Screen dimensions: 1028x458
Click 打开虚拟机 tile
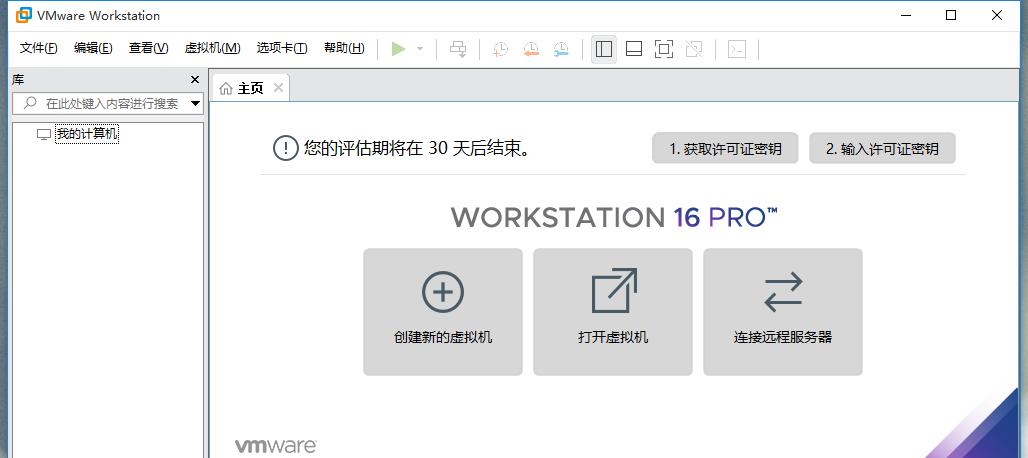pos(613,312)
